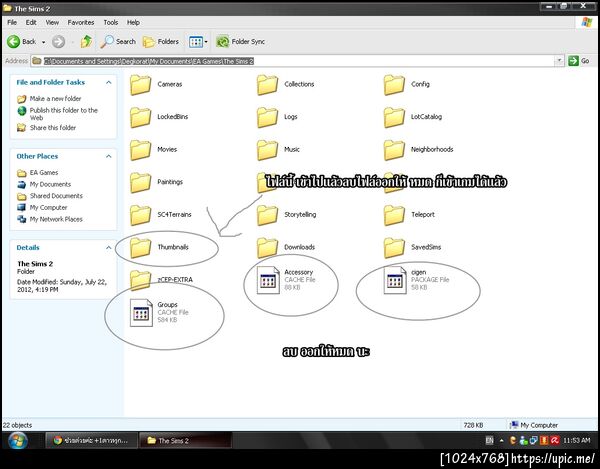Click the Go button
Viewport: 600px width, 469px height.
(578, 60)
